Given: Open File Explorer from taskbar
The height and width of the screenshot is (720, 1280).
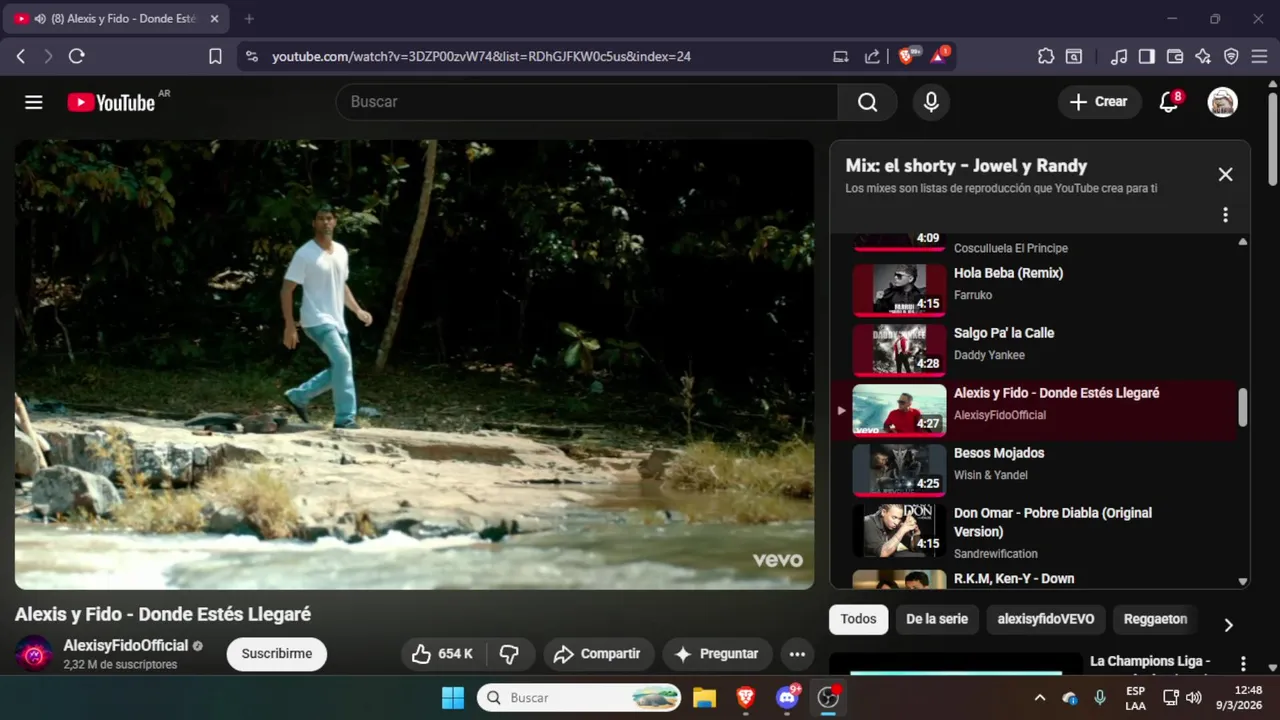Looking at the screenshot, I should coord(705,697).
